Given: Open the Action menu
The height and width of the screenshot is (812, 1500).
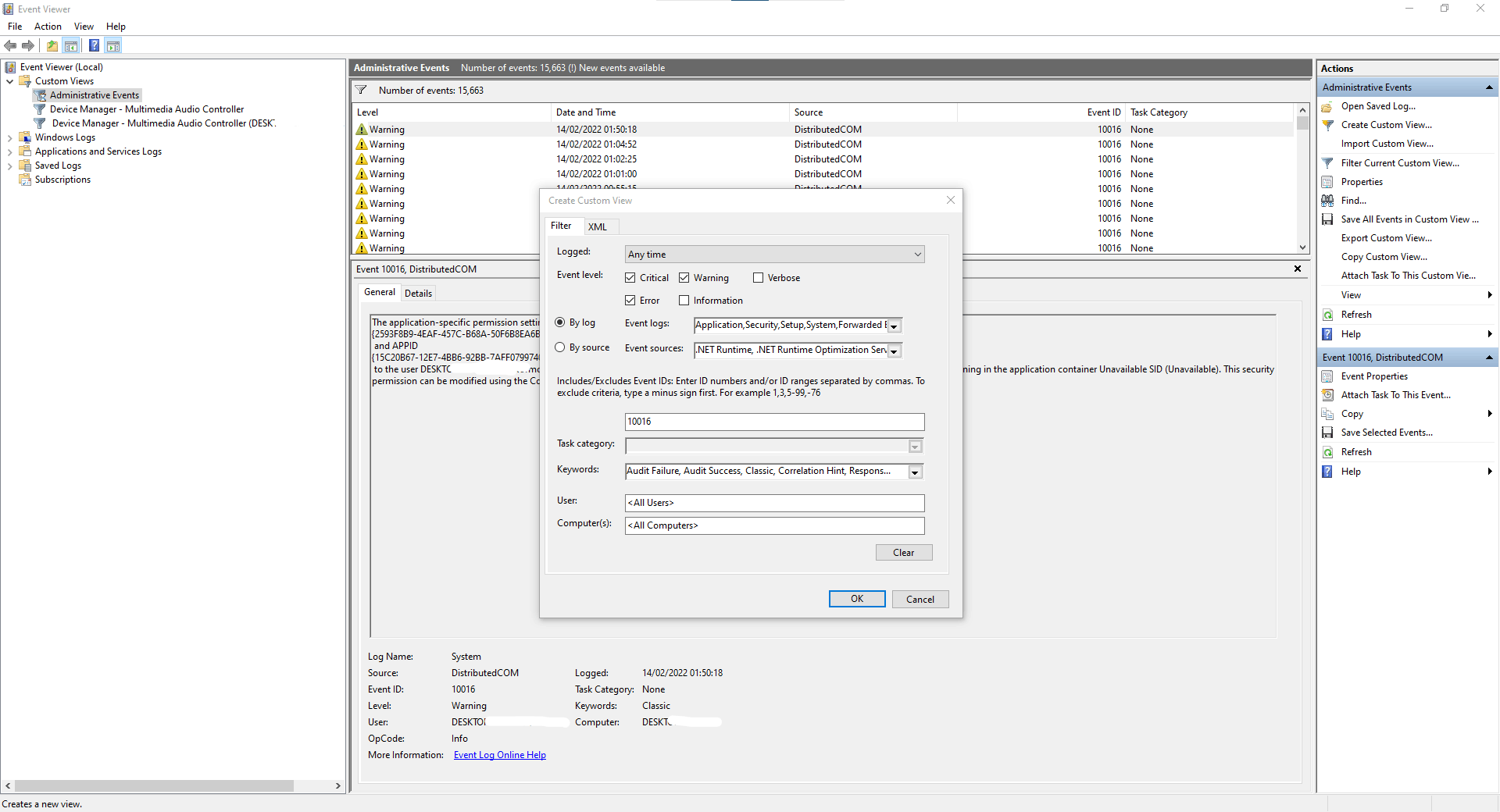Looking at the screenshot, I should click(48, 27).
